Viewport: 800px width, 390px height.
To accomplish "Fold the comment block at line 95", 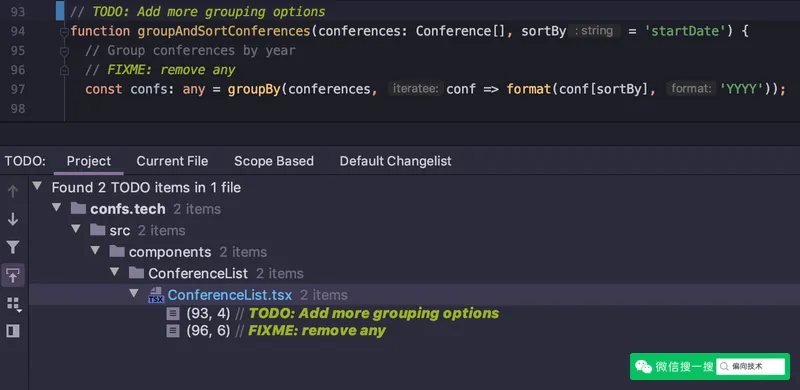I will [64, 52].
